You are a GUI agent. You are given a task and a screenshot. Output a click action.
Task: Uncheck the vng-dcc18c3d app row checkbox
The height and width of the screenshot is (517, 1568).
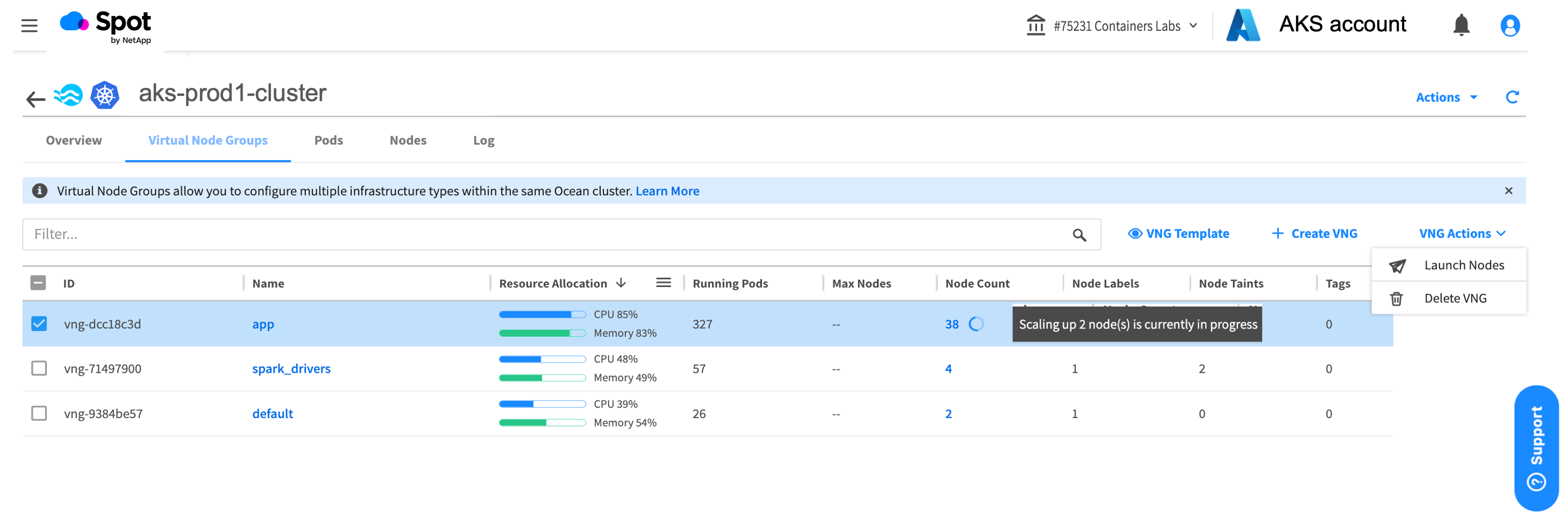(39, 324)
